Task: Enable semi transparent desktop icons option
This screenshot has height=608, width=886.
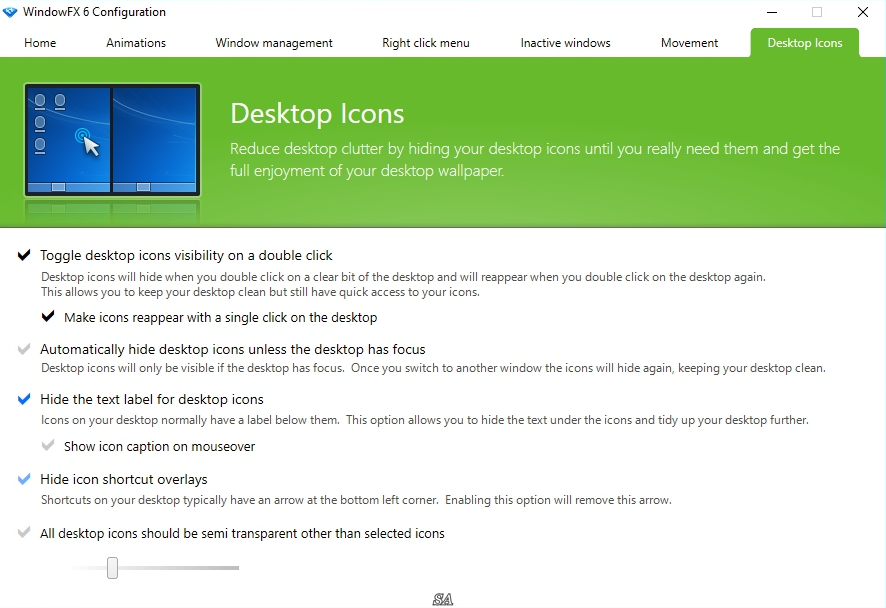Action: pos(24,533)
